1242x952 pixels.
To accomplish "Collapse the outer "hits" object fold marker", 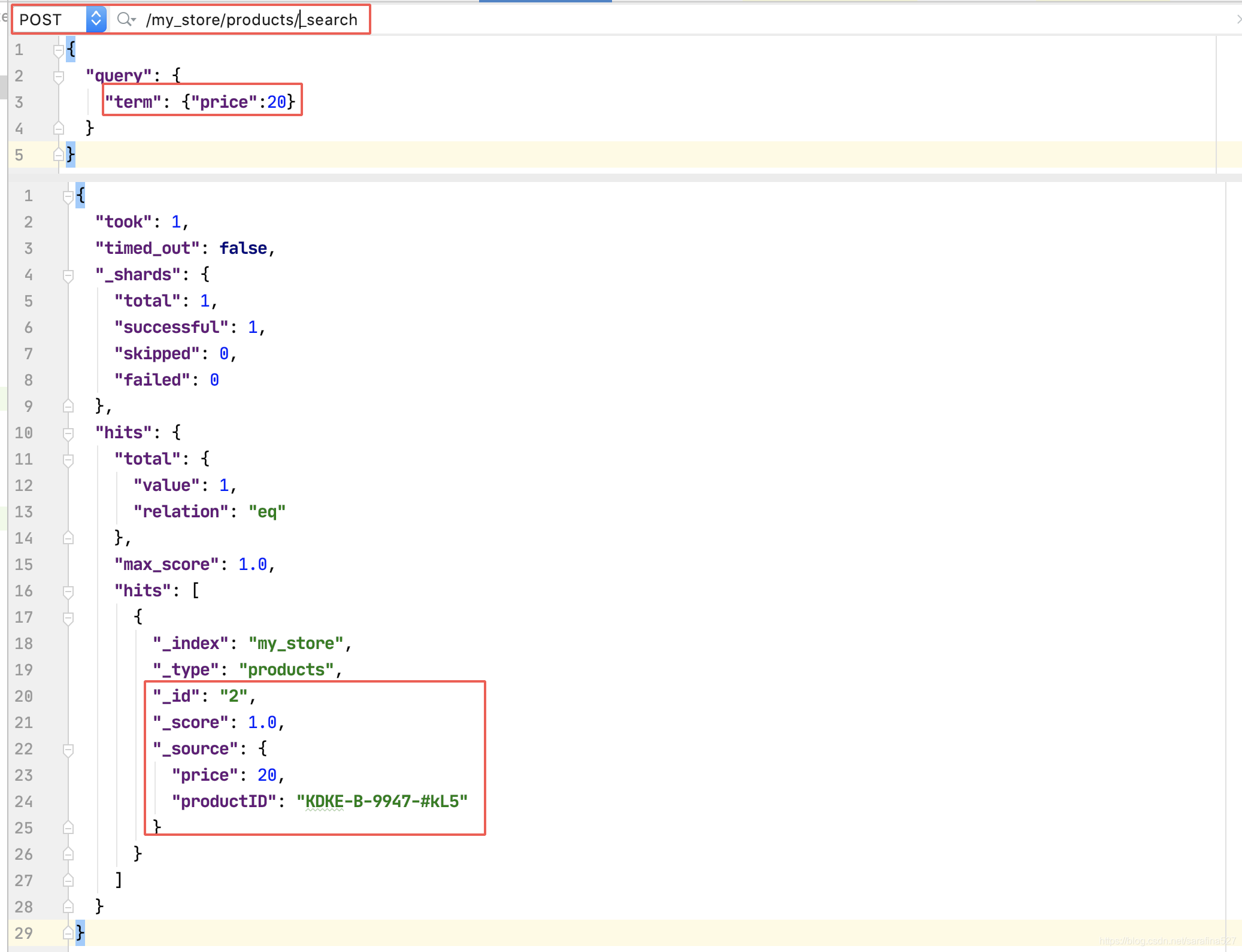I will 68,433.
